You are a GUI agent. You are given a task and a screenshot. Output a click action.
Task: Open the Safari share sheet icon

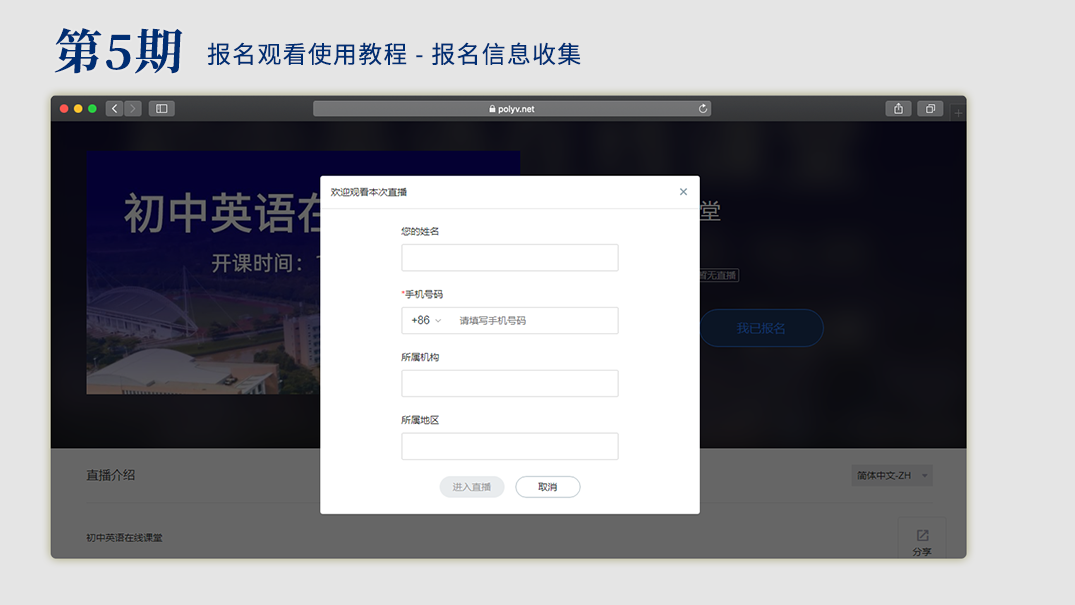coord(898,109)
